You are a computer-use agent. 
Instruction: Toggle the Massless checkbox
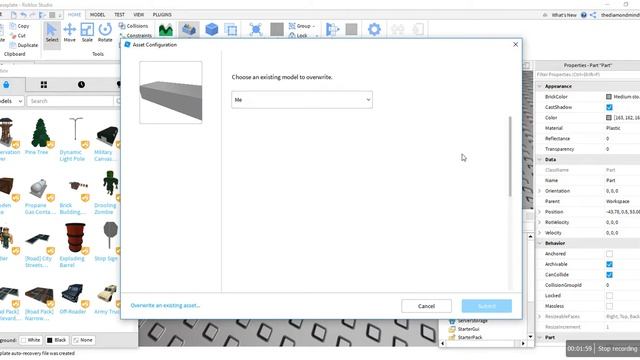pos(609,306)
